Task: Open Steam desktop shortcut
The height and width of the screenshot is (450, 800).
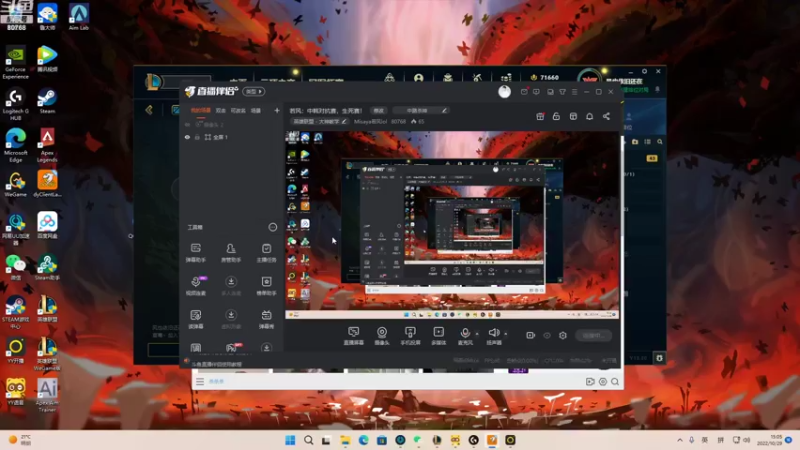Action: (47, 101)
